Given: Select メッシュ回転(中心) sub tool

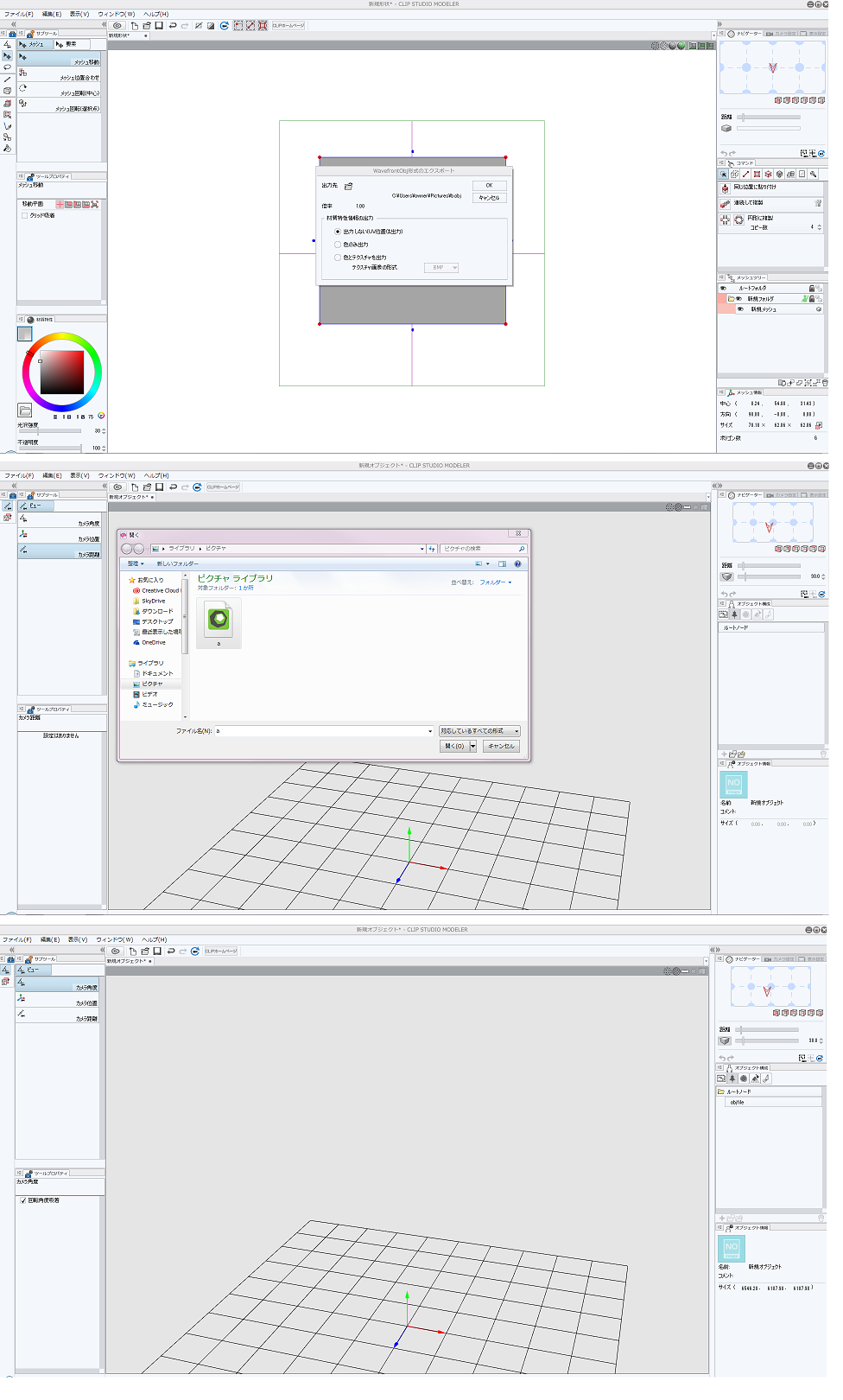Looking at the screenshot, I should pos(59,90).
